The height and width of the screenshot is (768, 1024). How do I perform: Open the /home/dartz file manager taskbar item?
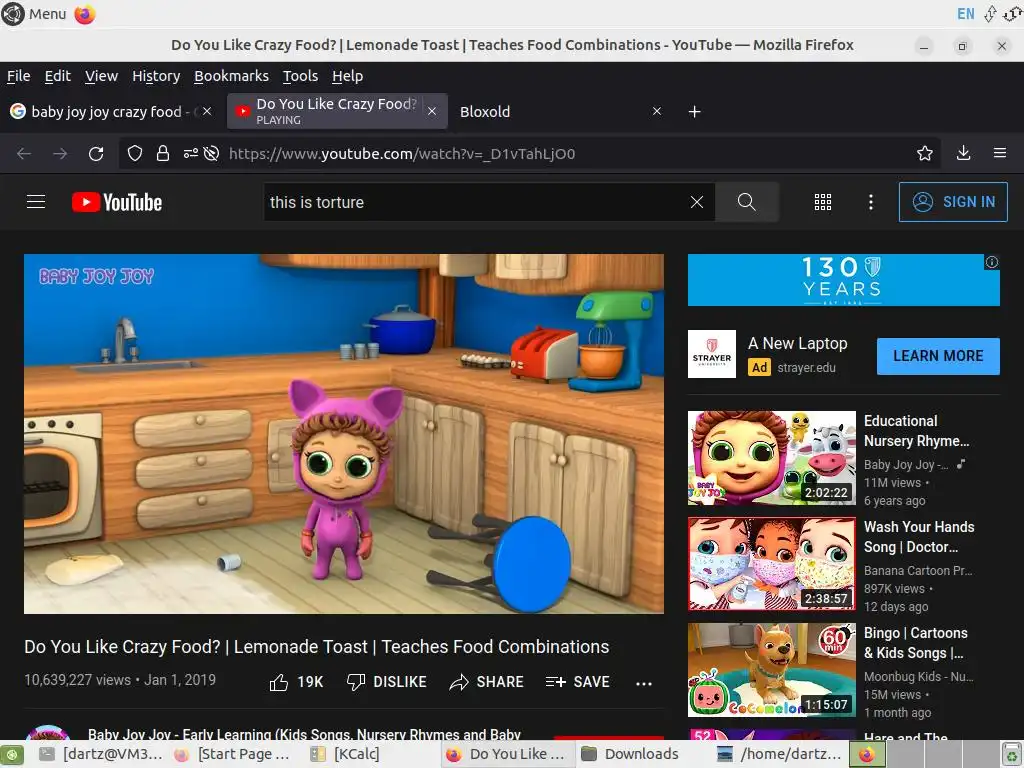pyautogui.click(x=780, y=754)
